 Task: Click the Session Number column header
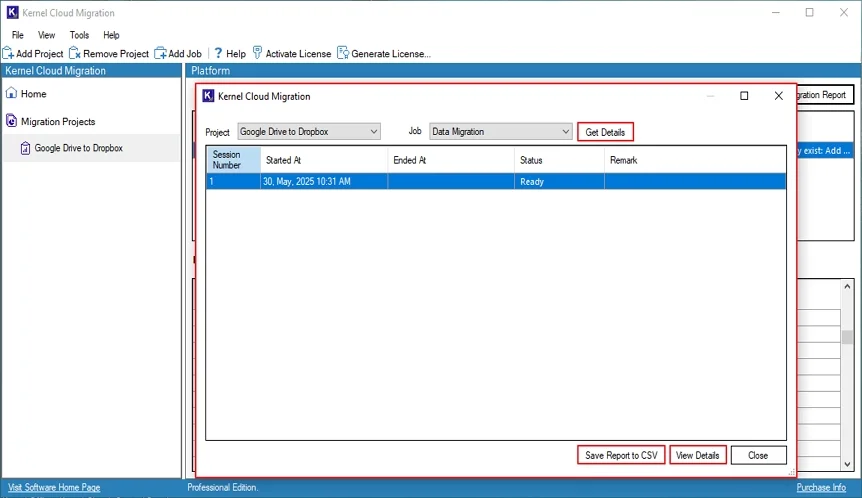pyautogui.click(x=233, y=160)
